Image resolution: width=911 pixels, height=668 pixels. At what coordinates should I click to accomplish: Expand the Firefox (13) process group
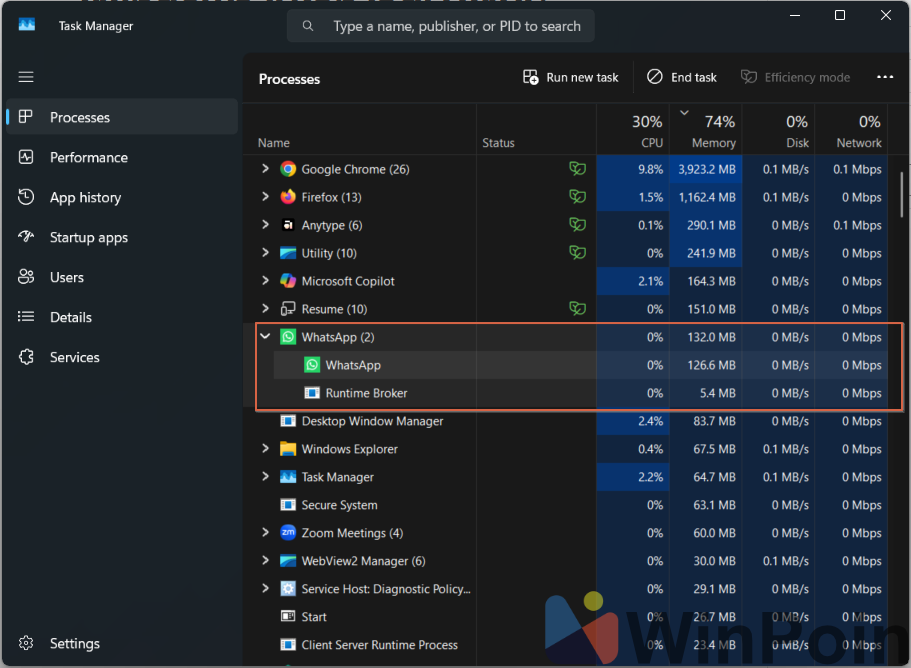266,196
